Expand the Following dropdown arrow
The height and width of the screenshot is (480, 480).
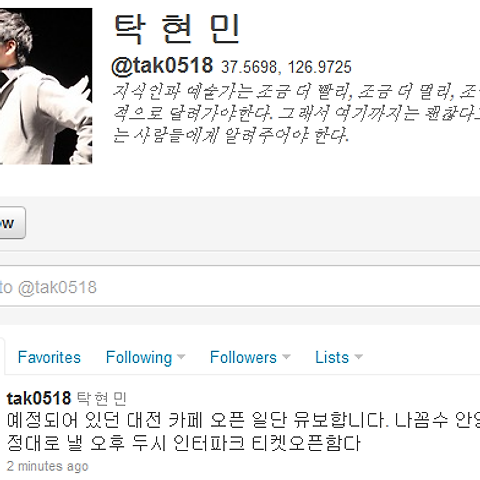pyautogui.click(x=181, y=357)
